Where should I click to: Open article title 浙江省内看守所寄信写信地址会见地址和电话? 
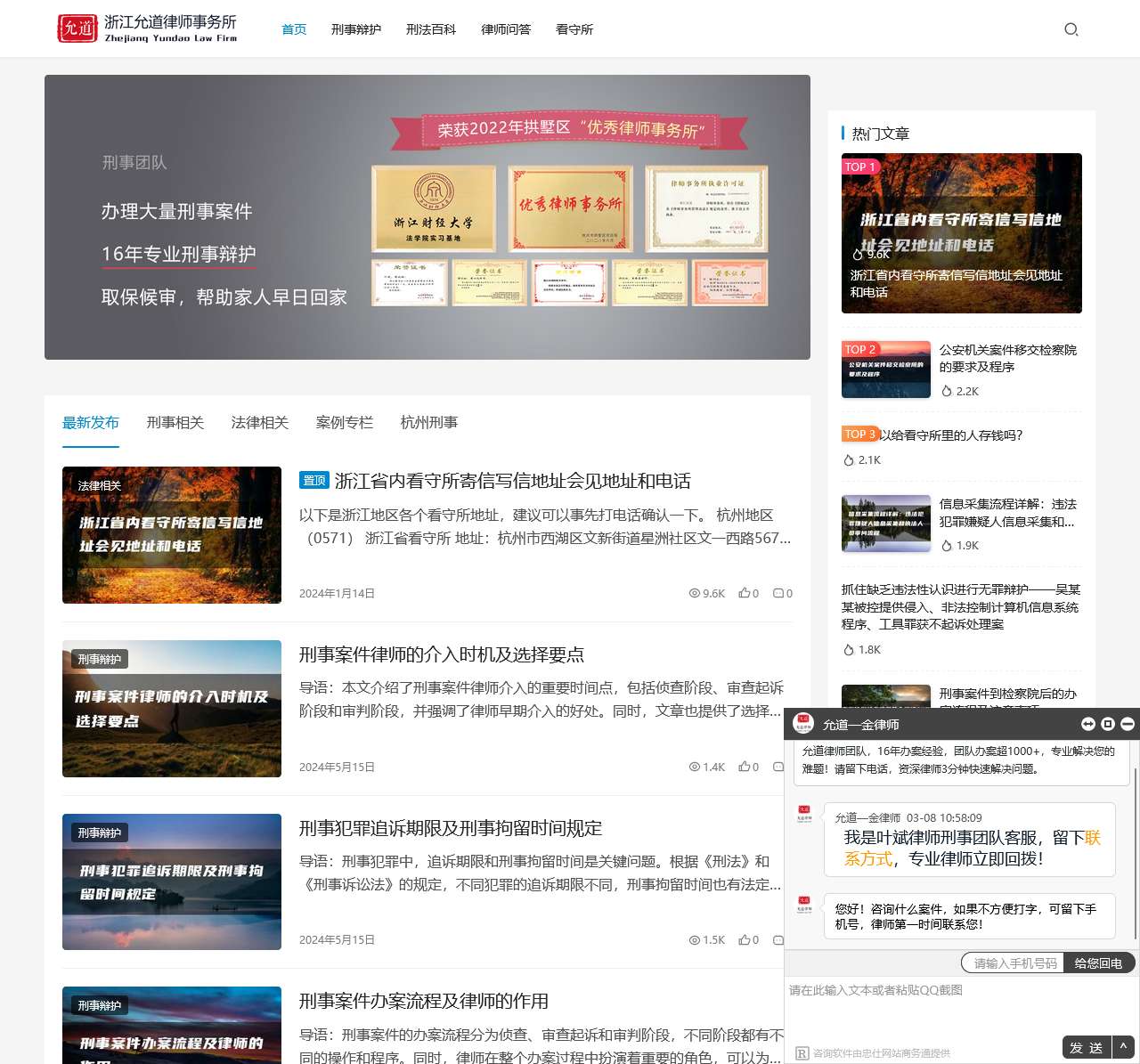[513, 481]
